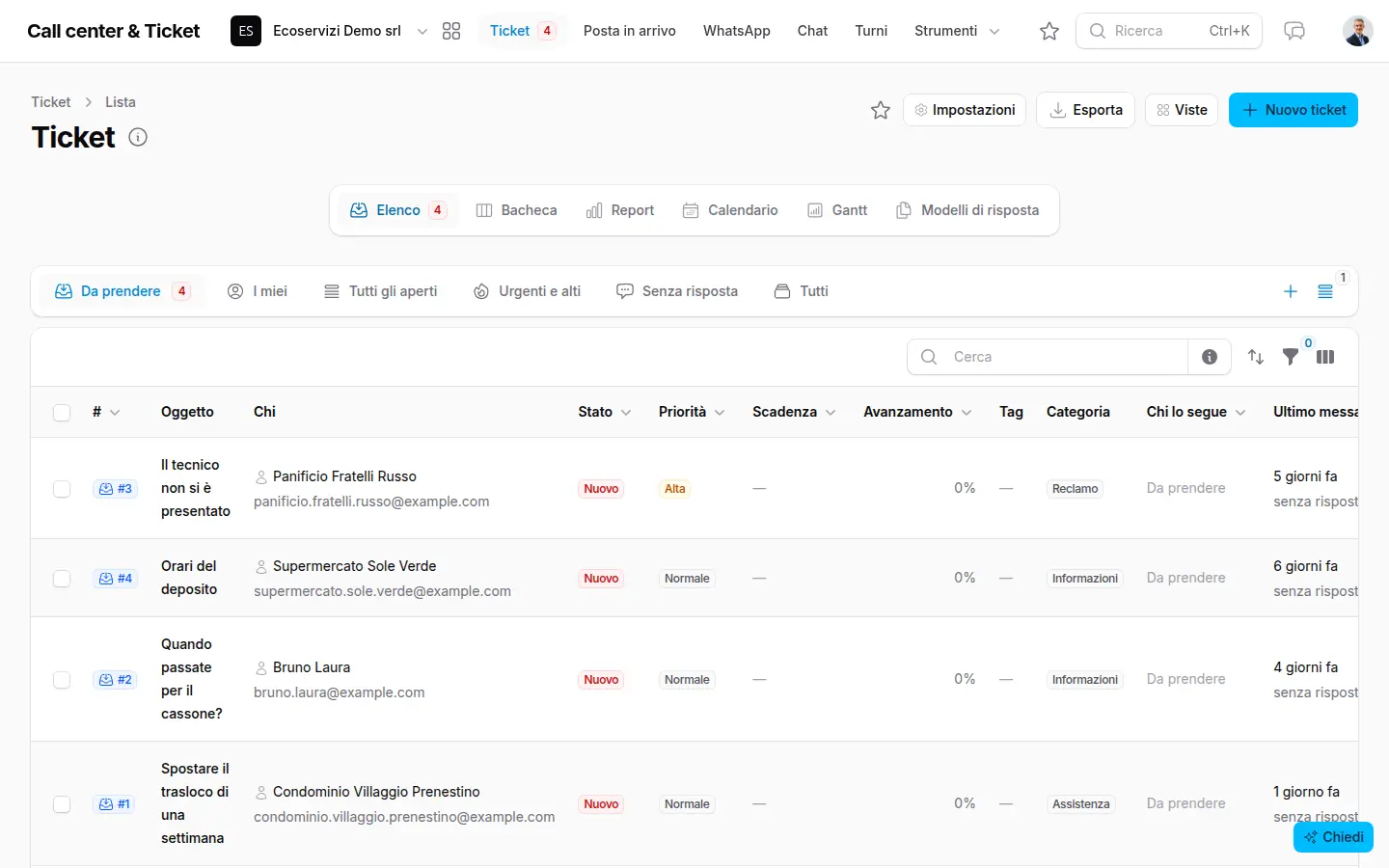Open the Chi lo segue column dropdown

1240,413
